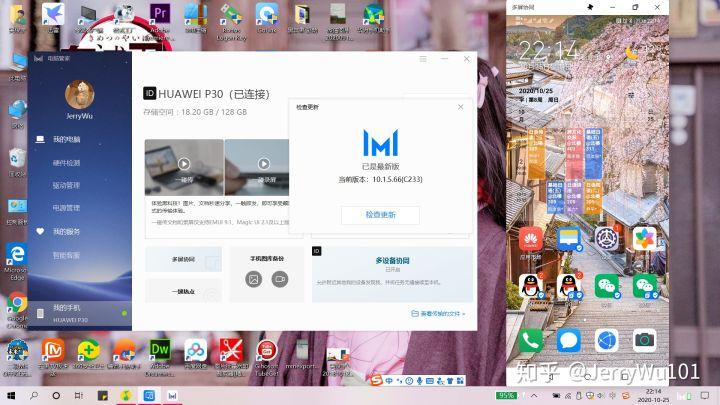Open Windows taskbar search
Viewport: 720px width, 405px height.
[x=34, y=395]
